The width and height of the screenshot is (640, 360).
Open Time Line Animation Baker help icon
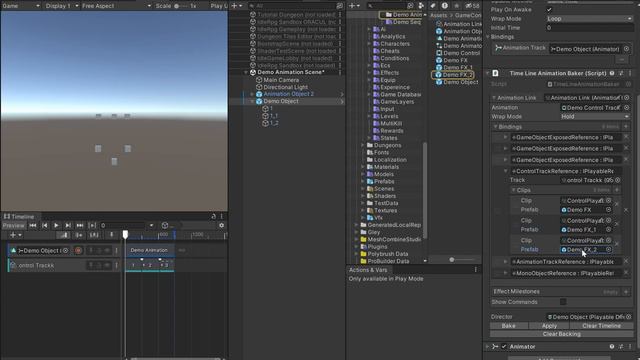click(612, 73)
